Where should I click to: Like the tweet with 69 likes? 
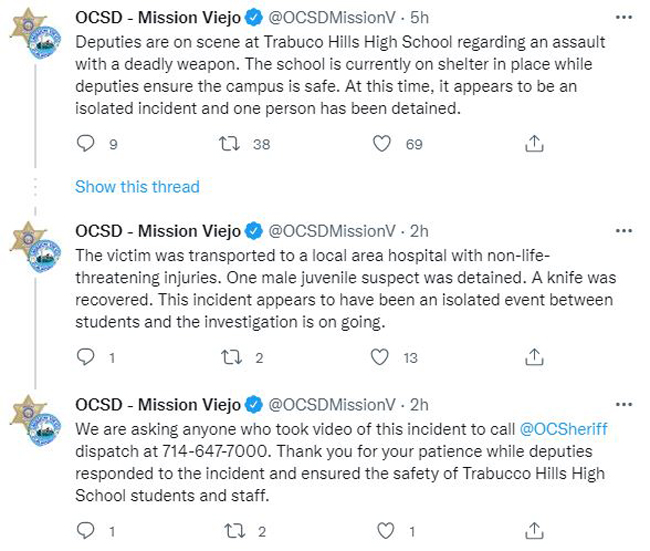(x=382, y=143)
